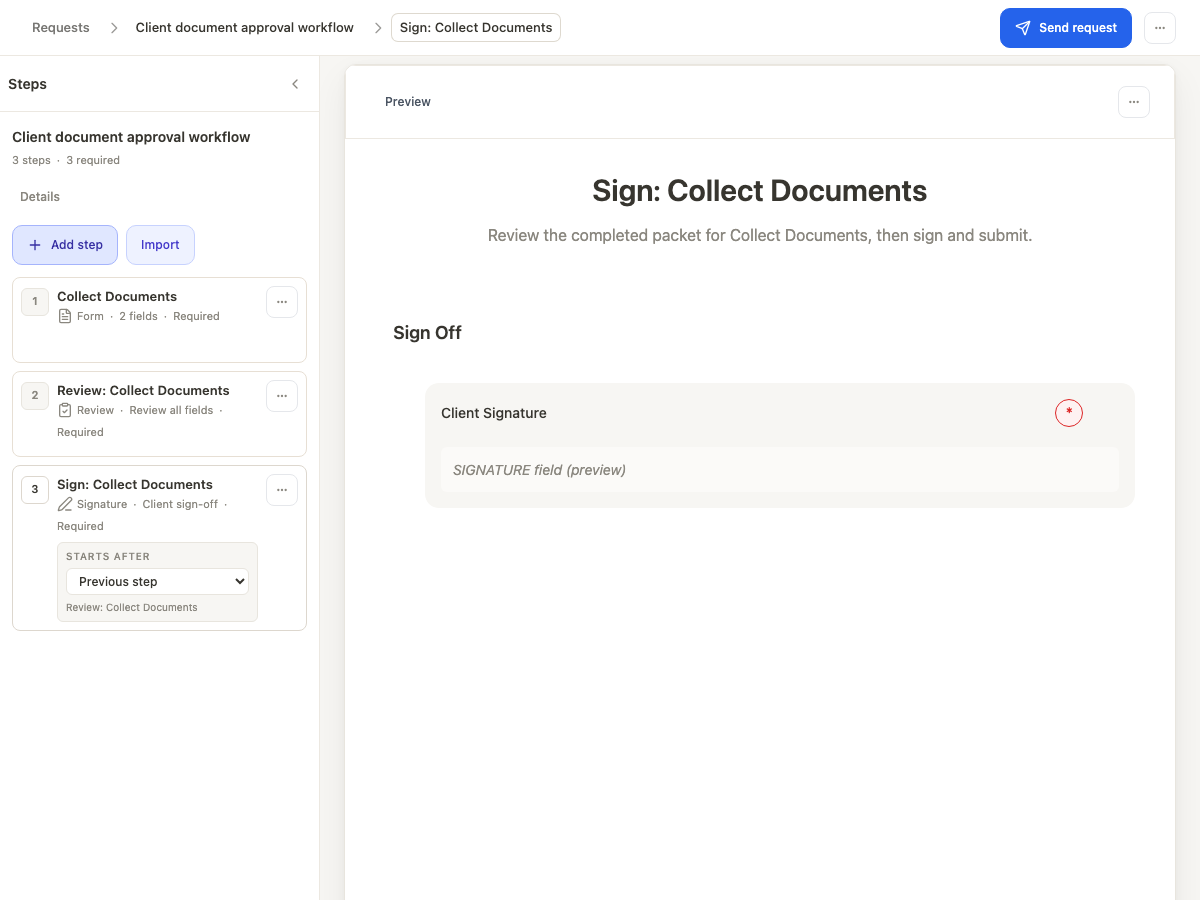Click 'Review: Collect Documents' caption under dropdown
1200x900 pixels.
(132, 607)
